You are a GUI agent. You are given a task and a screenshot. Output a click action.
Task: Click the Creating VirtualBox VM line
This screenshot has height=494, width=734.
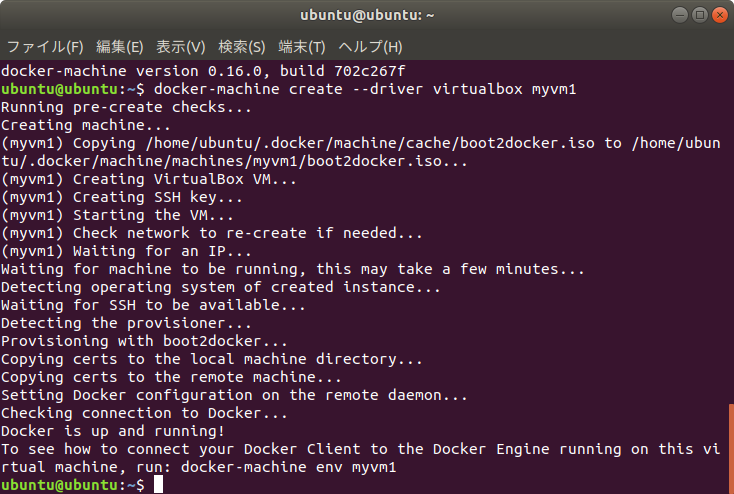[x=149, y=179]
